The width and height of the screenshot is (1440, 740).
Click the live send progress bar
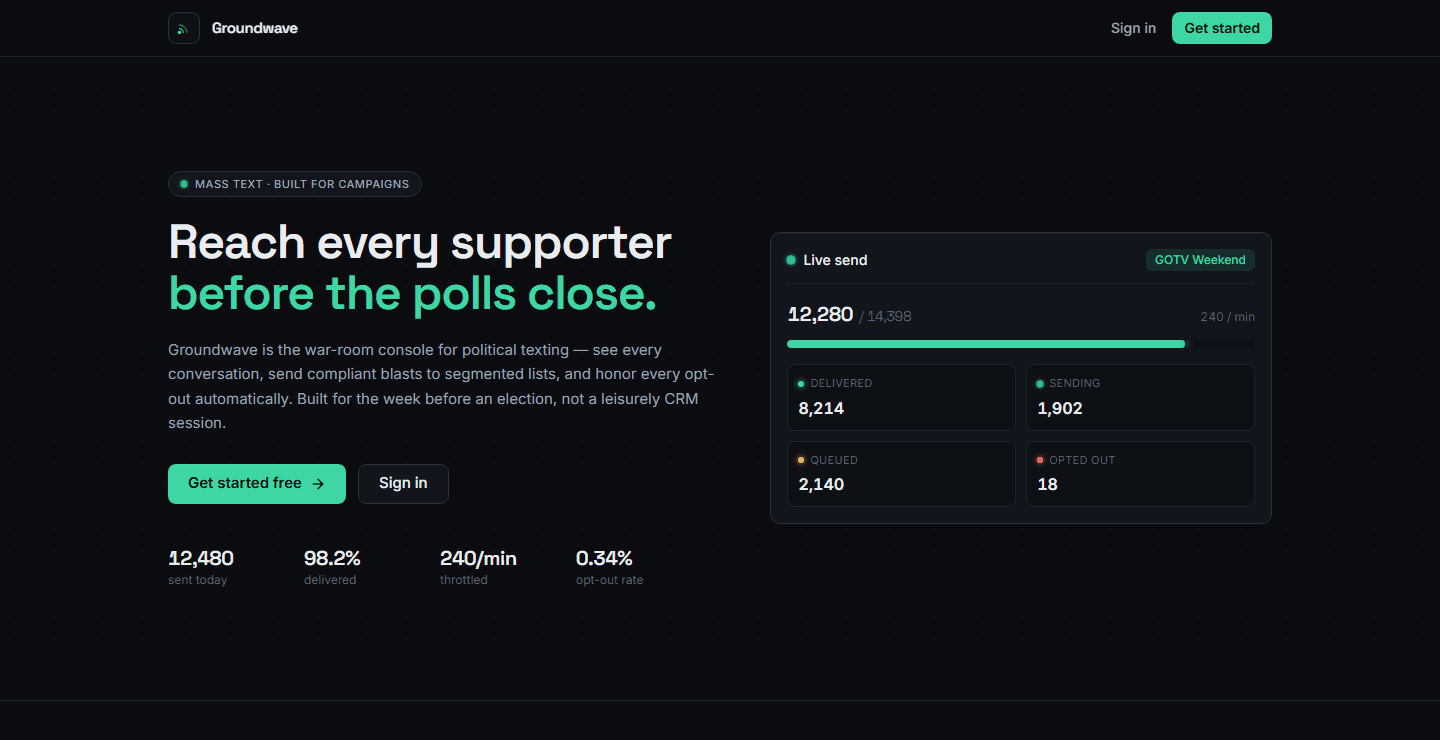pos(1021,344)
